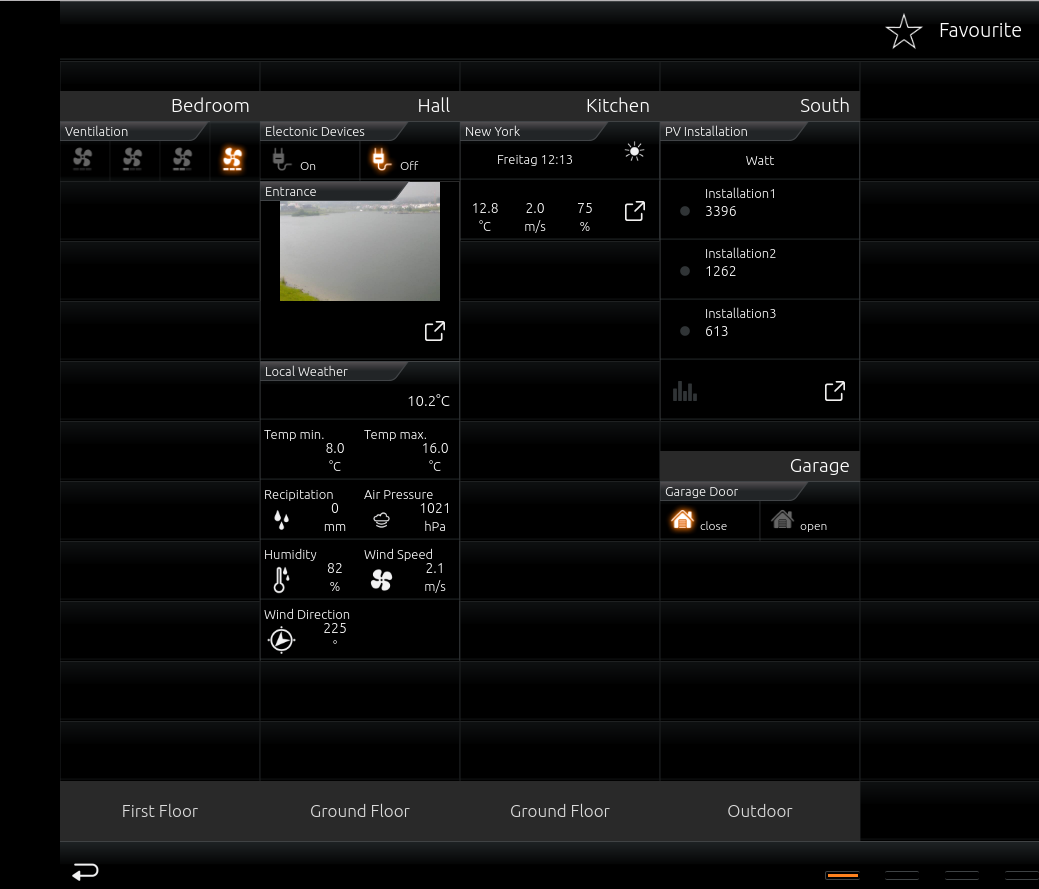Click the Installation2 status dot

click(x=685, y=271)
